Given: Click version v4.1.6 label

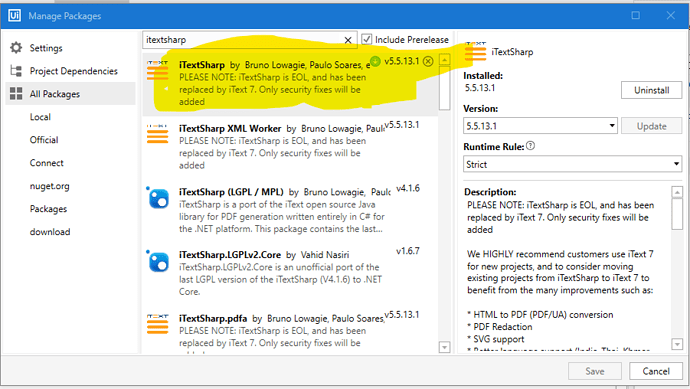Looking at the screenshot, I should pyautogui.click(x=408, y=189).
